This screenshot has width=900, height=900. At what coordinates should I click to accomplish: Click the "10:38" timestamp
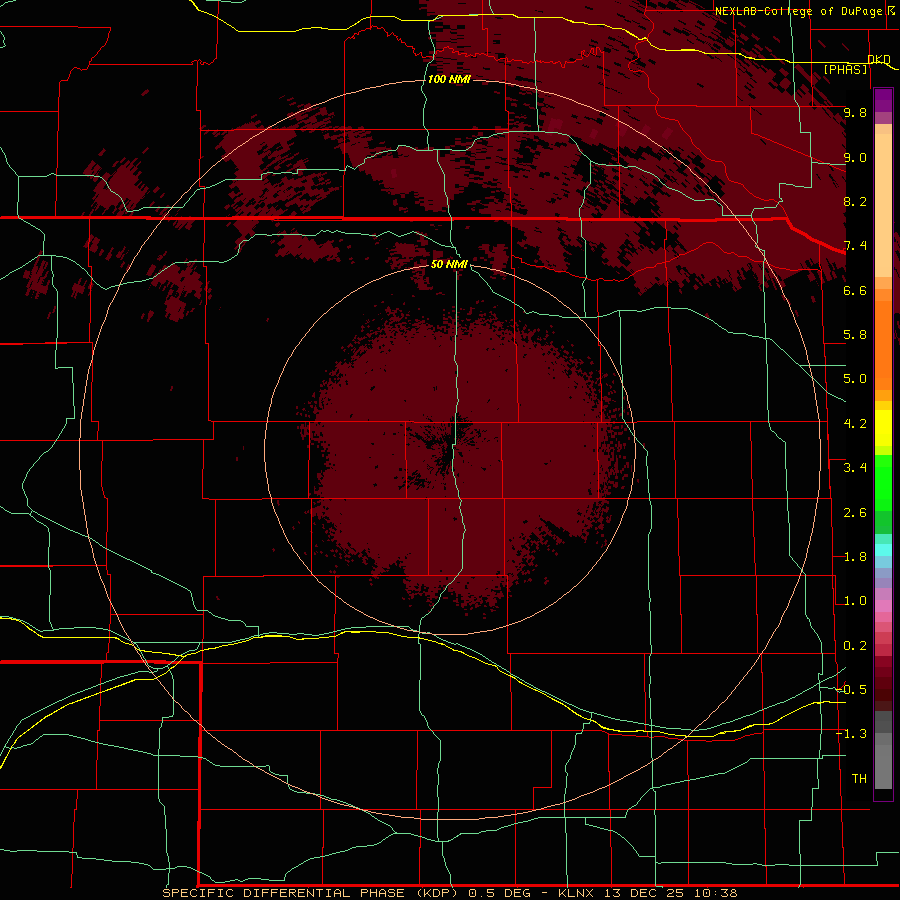tap(715, 893)
